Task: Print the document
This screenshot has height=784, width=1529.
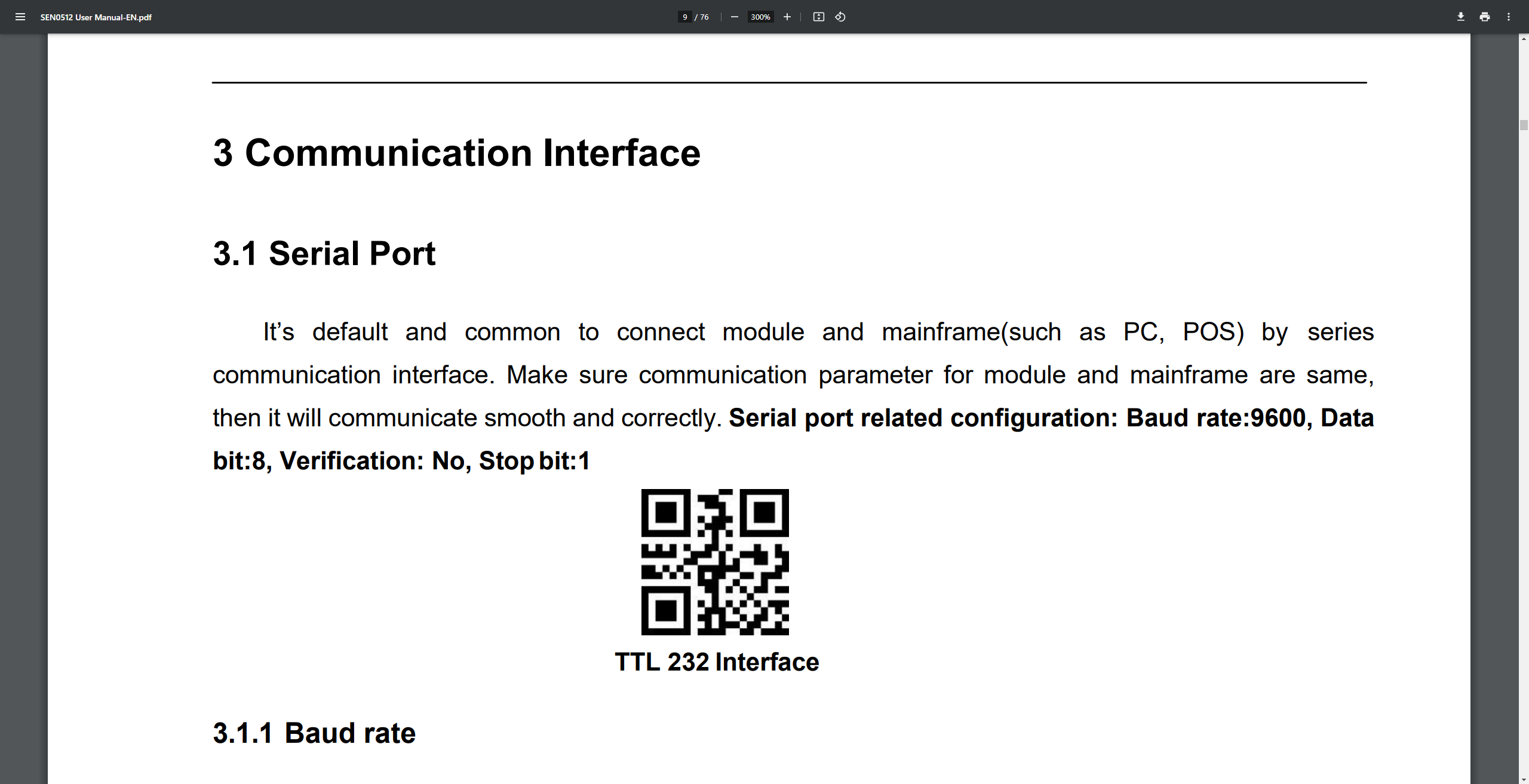Action: click(1485, 17)
